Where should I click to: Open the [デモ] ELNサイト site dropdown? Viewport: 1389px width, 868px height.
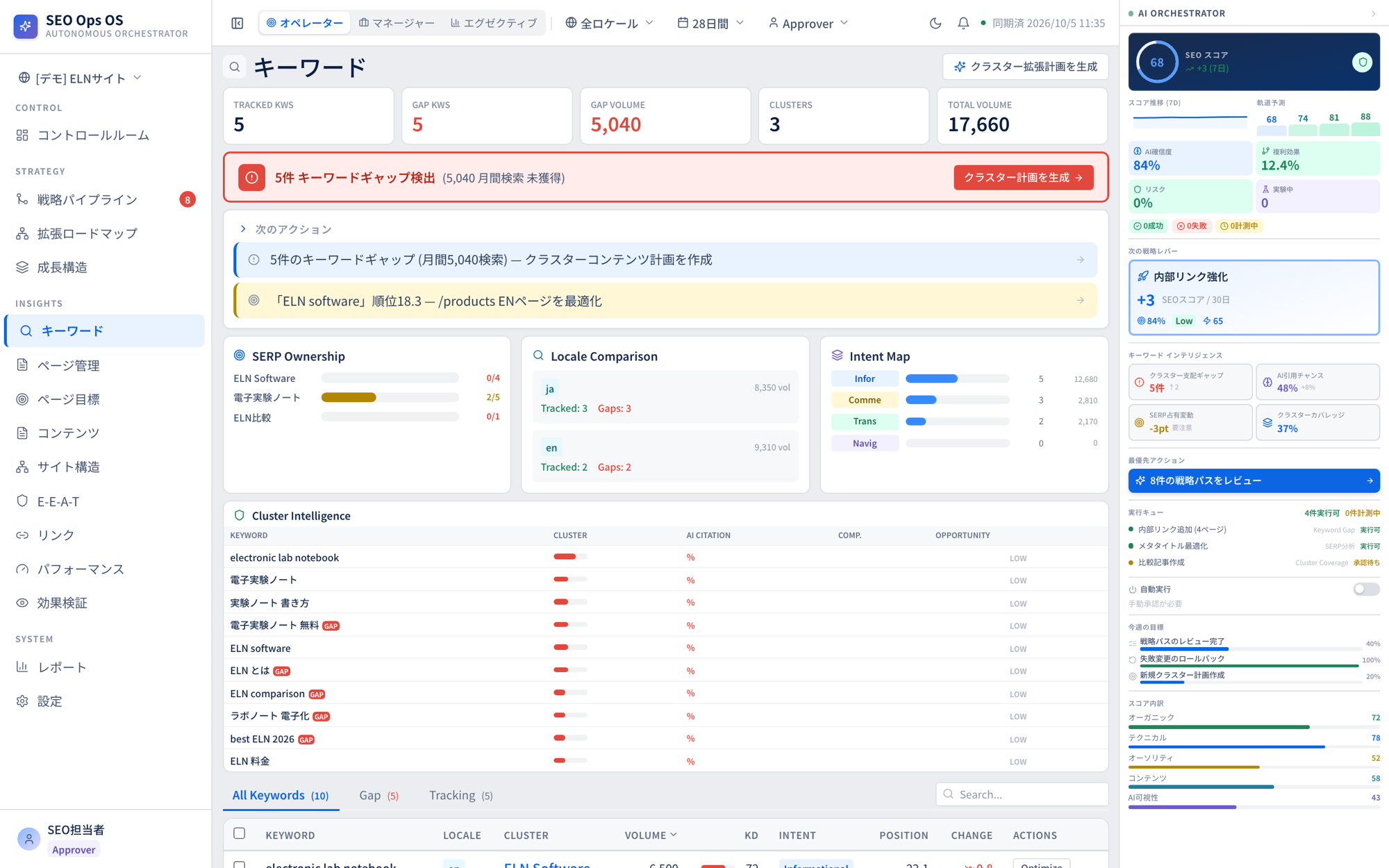pos(80,78)
